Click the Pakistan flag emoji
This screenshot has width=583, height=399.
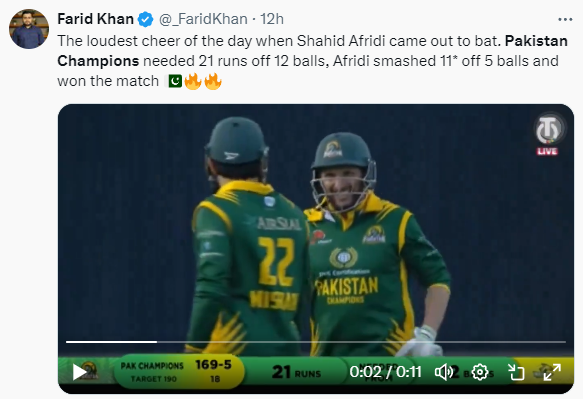point(175,81)
